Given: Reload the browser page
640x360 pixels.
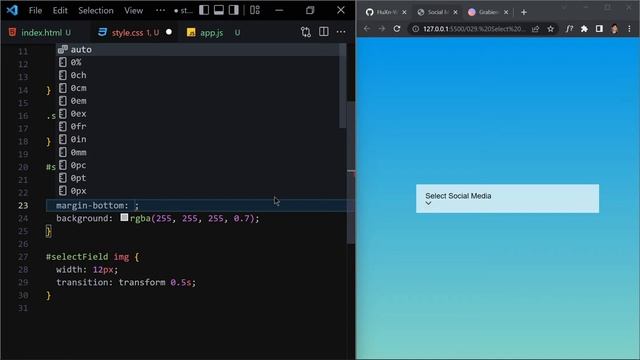Looking at the screenshot, I should coord(397,29).
